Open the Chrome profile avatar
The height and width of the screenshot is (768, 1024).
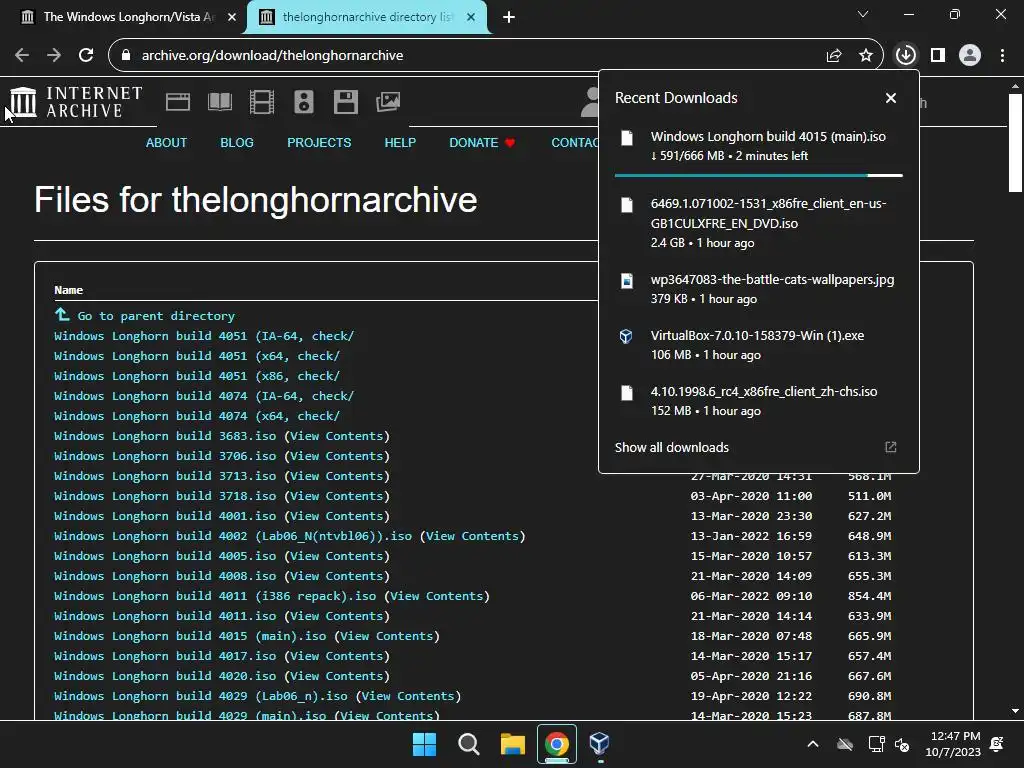970,56
